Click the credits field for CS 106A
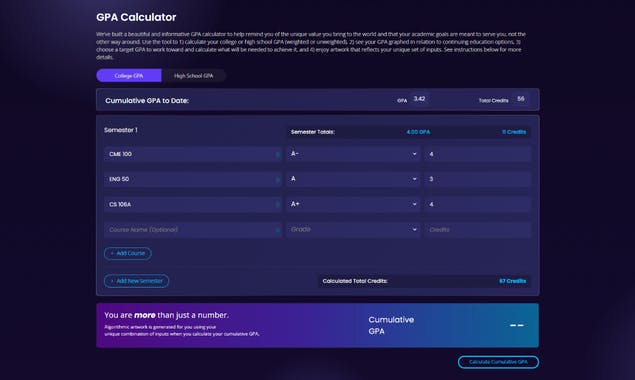Screen dimensions: 635x380 tap(477, 204)
